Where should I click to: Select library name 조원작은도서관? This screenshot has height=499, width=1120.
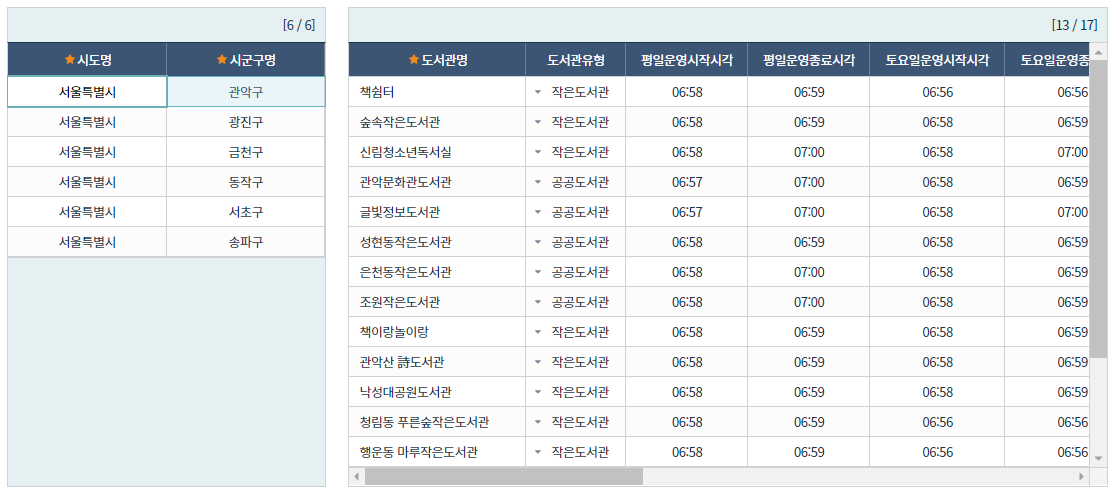[437, 302]
